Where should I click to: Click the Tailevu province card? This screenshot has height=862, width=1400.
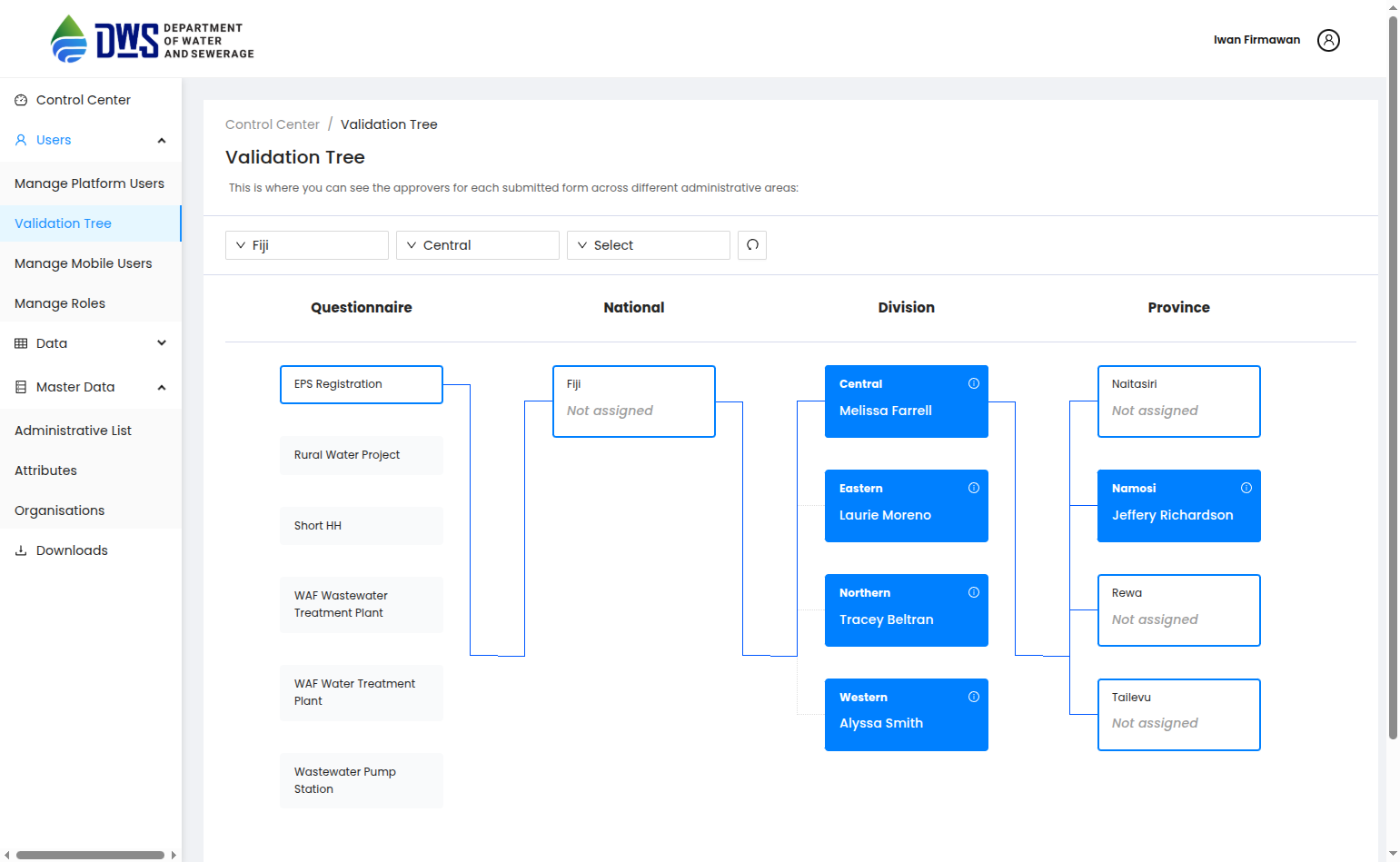(x=1179, y=715)
